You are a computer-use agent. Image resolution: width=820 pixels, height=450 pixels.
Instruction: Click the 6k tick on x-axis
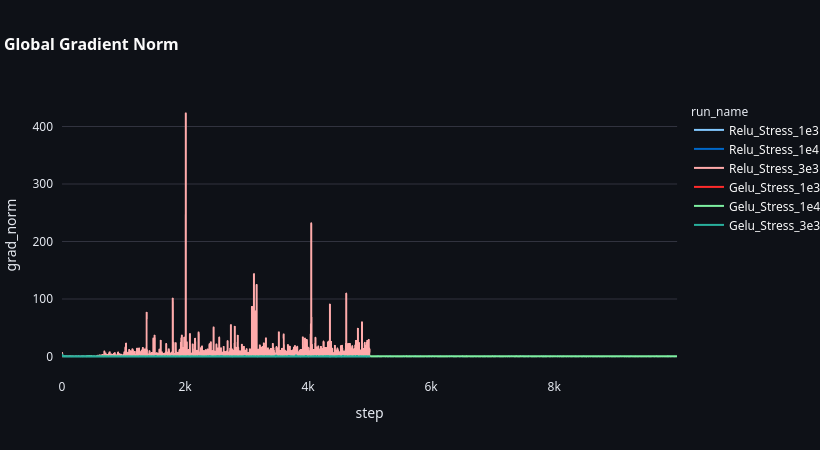coord(431,387)
